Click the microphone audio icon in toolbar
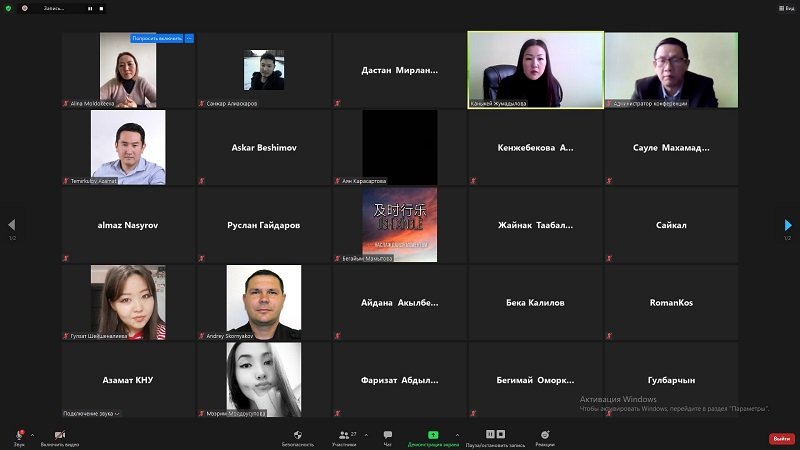 coord(19,435)
